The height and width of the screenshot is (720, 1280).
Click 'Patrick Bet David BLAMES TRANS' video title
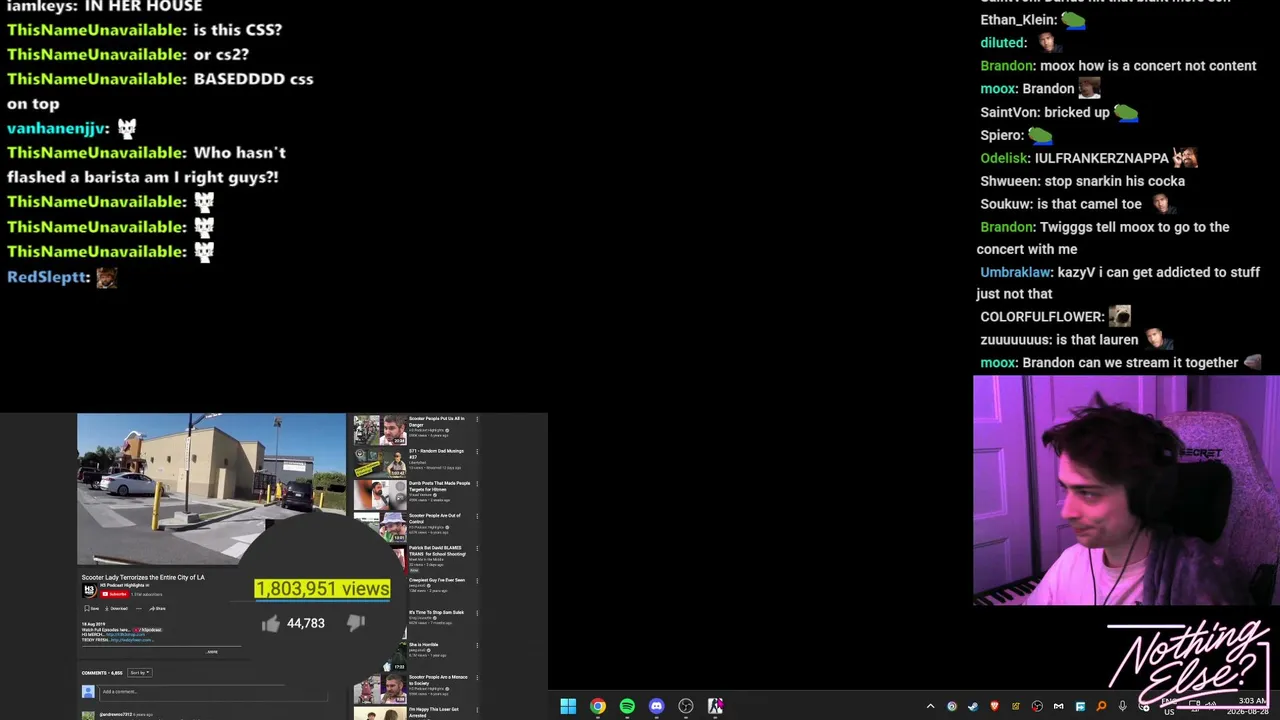click(436, 551)
